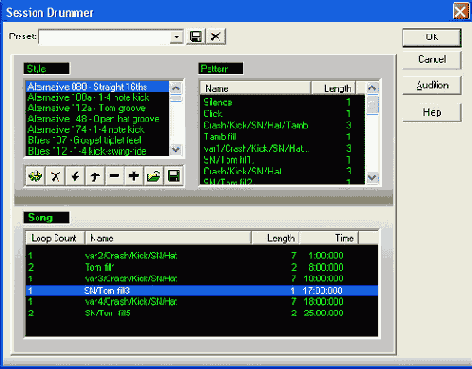Image resolution: width=472 pixels, height=369 pixels.
Task: Click the first icon in the song toolbar
Action: [x=35, y=176]
